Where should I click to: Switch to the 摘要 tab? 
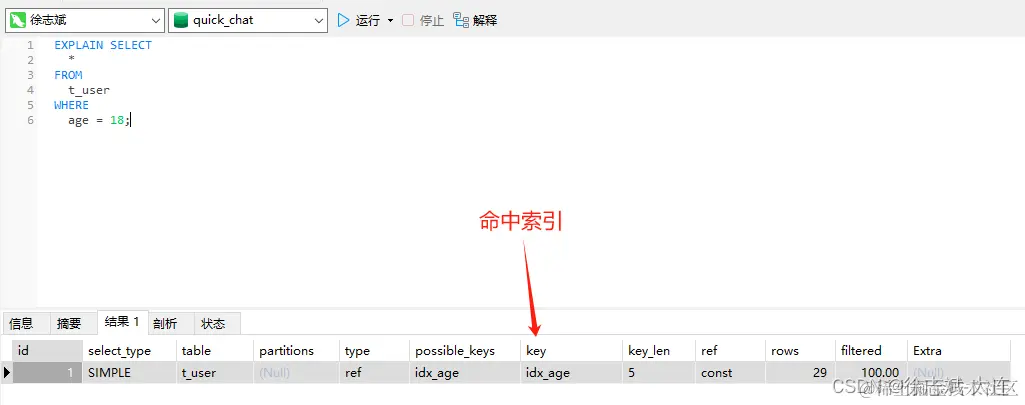(69, 323)
